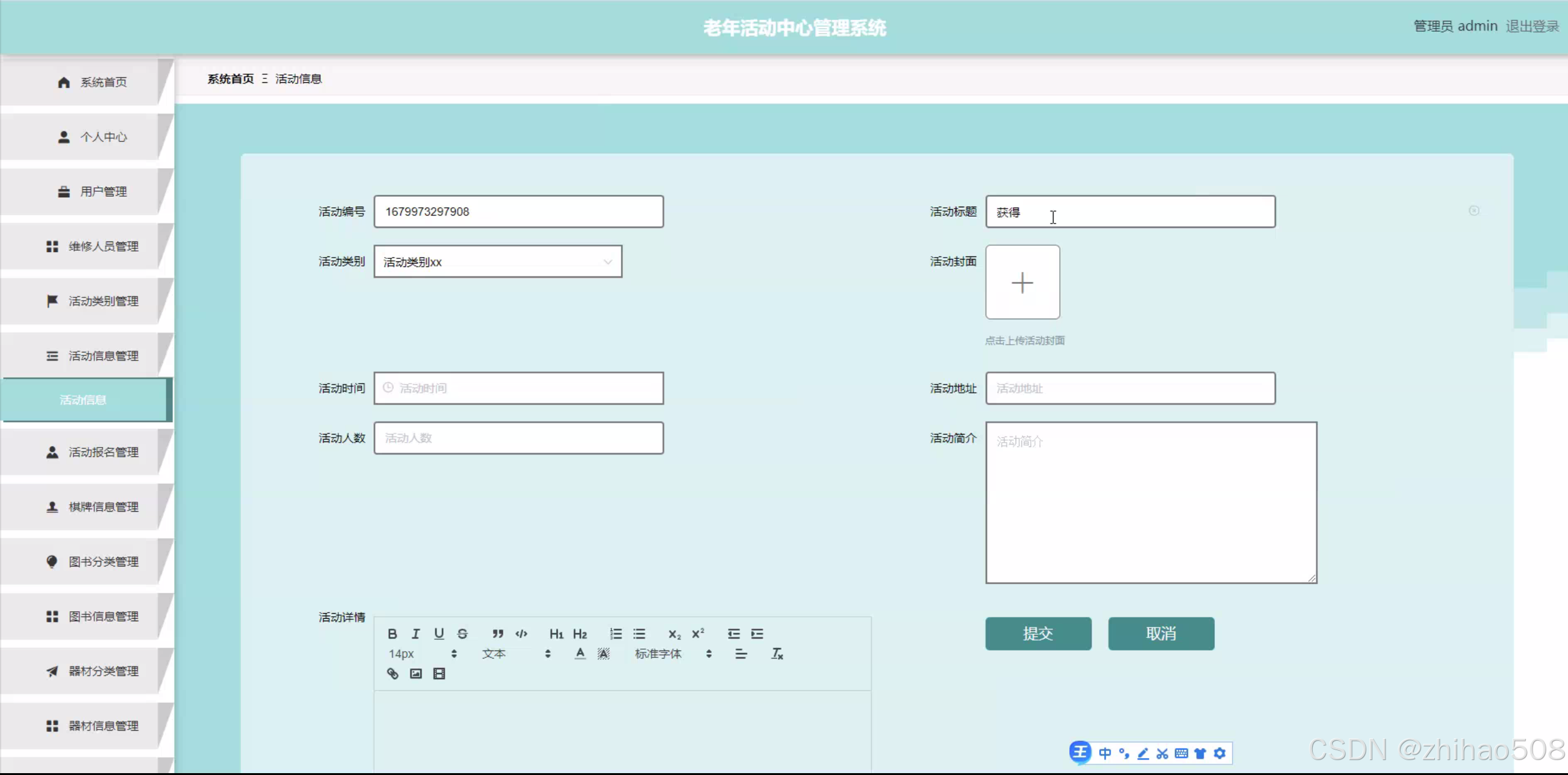Click the superscript icon

click(698, 634)
